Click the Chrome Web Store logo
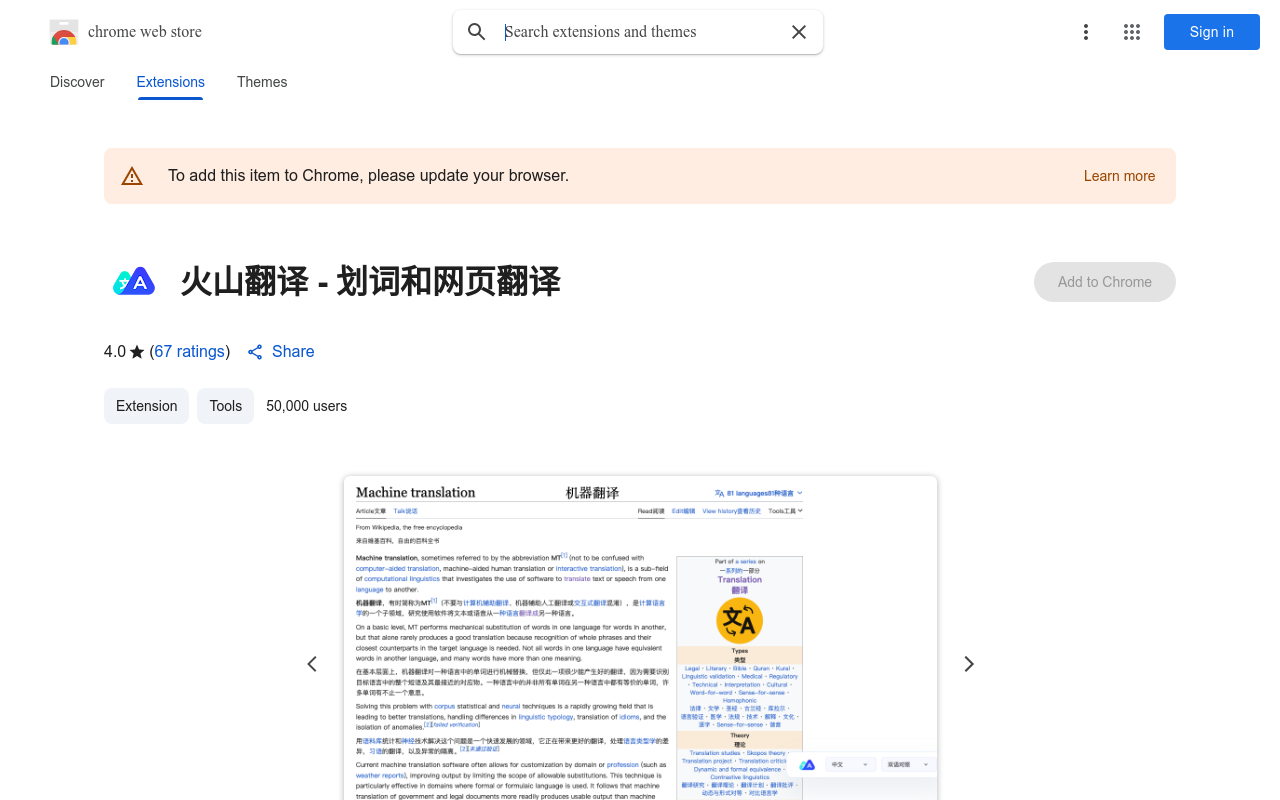 [63, 32]
